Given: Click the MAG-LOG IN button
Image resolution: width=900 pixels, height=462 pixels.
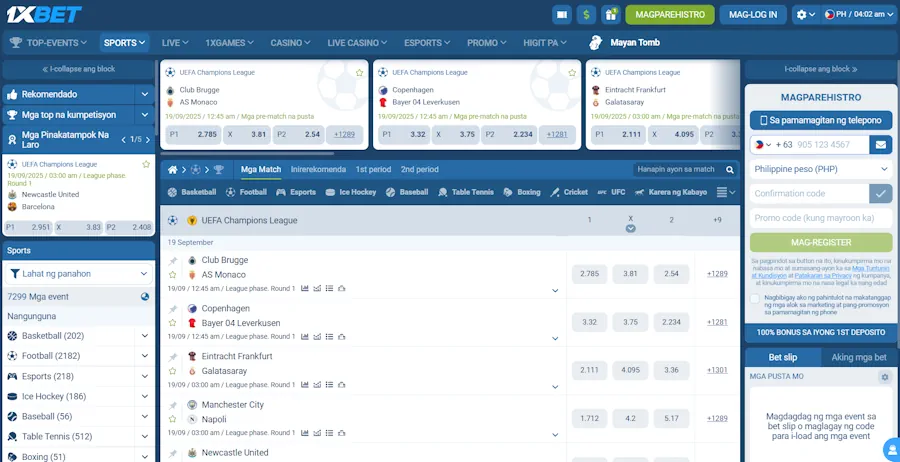Looking at the screenshot, I should coord(753,15).
